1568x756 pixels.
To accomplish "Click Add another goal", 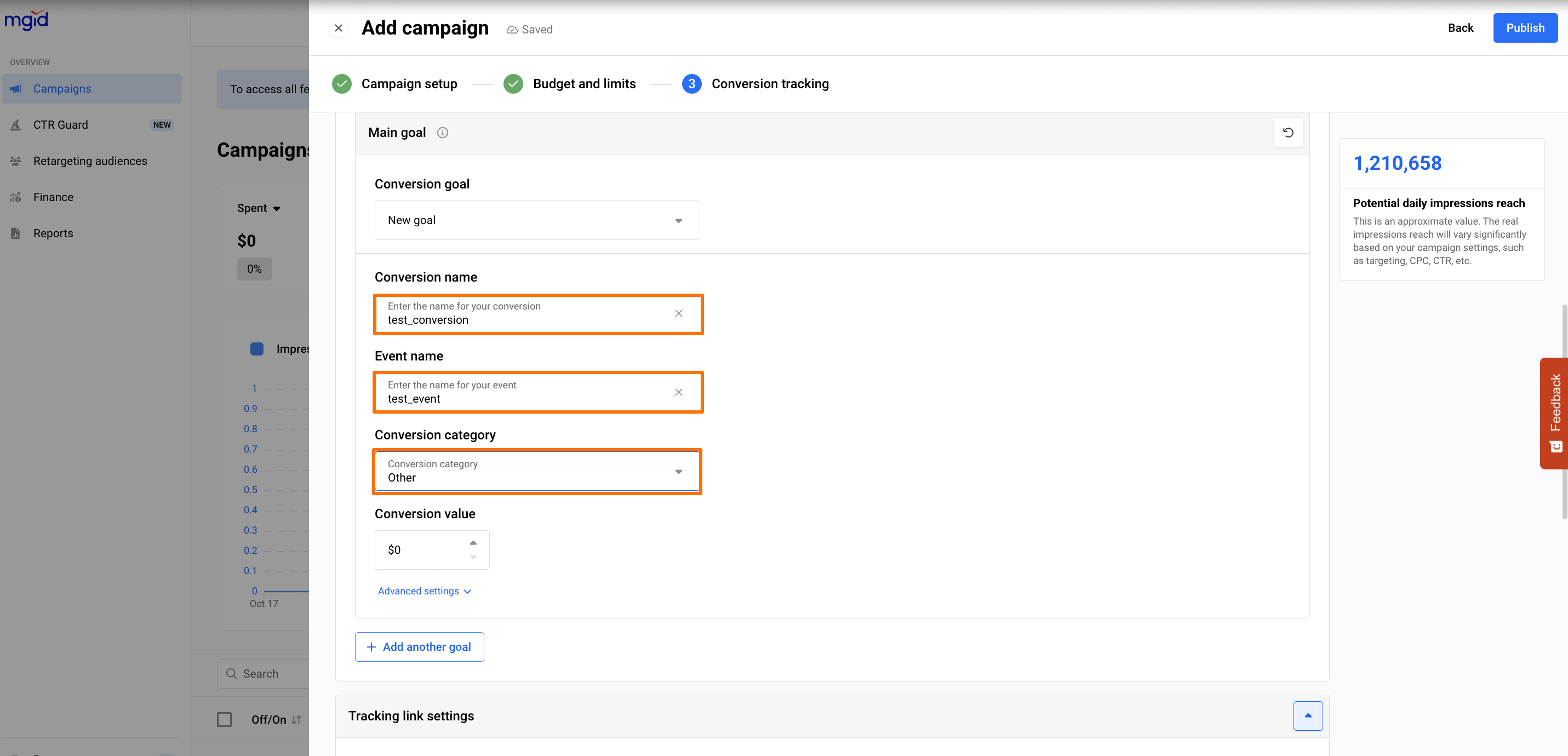I will pyautogui.click(x=419, y=646).
